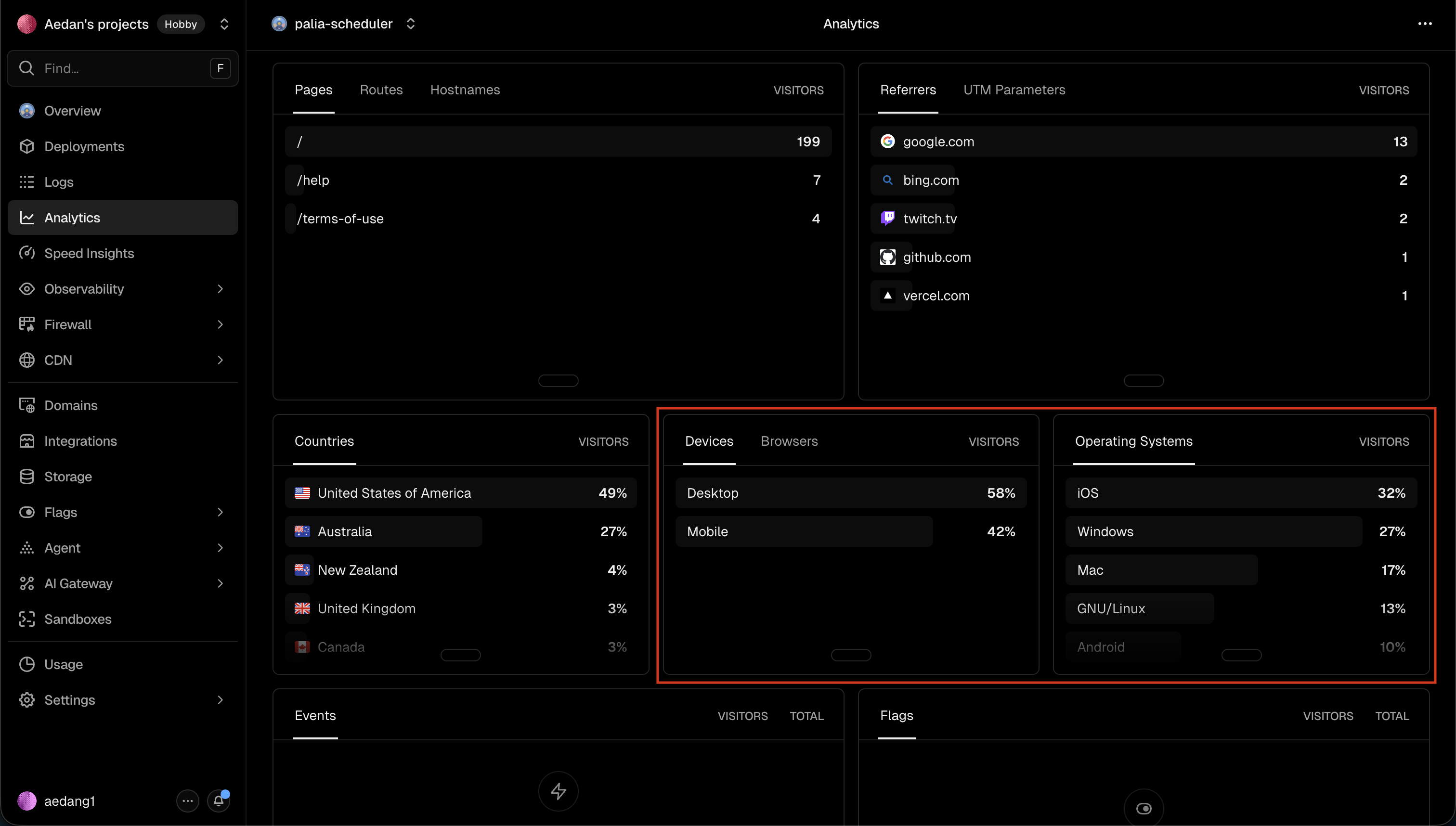Open the overflow menu next to Analytics
1456x826 pixels.
1425,23
